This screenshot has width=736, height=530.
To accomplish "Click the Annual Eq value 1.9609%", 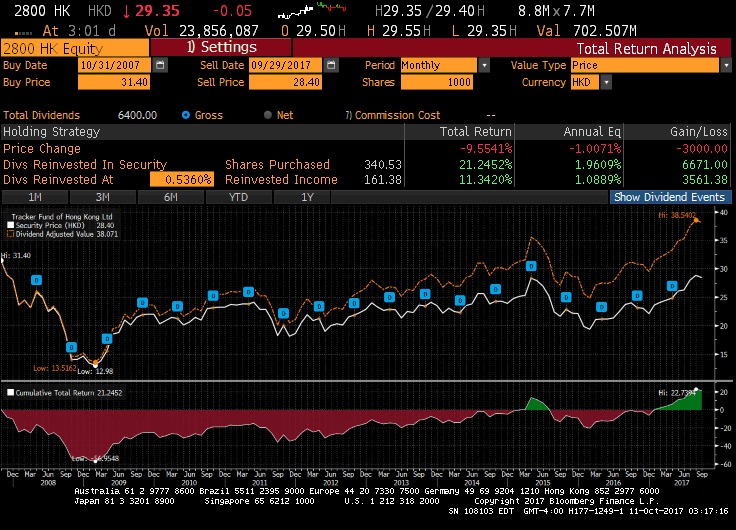I will (x=598, y=165).
